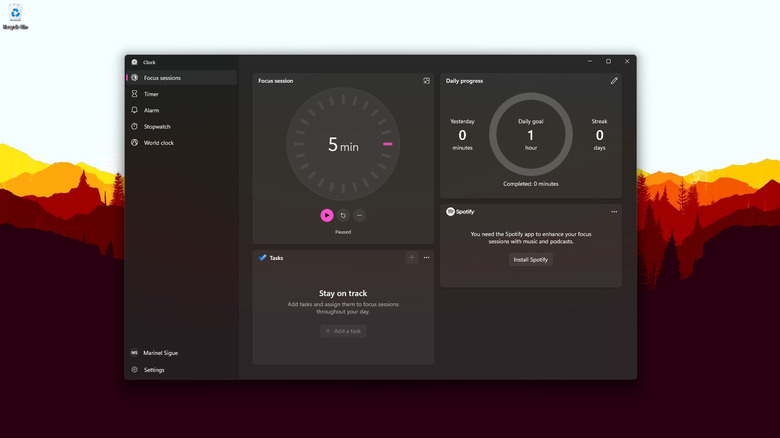Pop out the Focus session into compact view
Viewport: 780px width, 438px height.
coord(426,81)
